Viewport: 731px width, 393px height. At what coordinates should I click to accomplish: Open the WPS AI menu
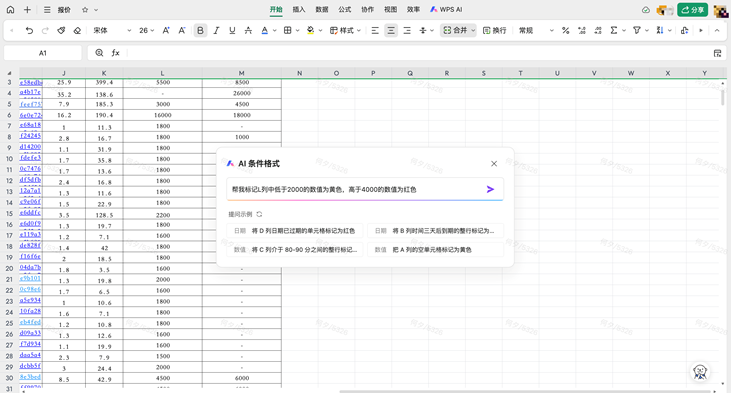coord(446,9)
